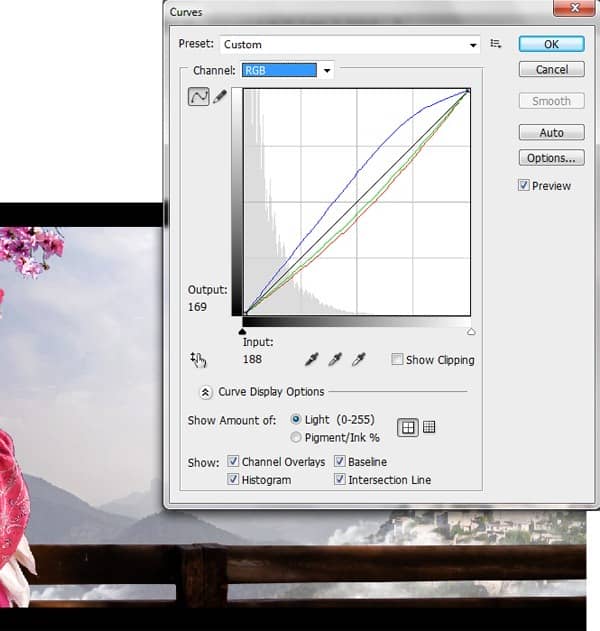Click the Auto button
Screen dimensions: 600x631
551,132
